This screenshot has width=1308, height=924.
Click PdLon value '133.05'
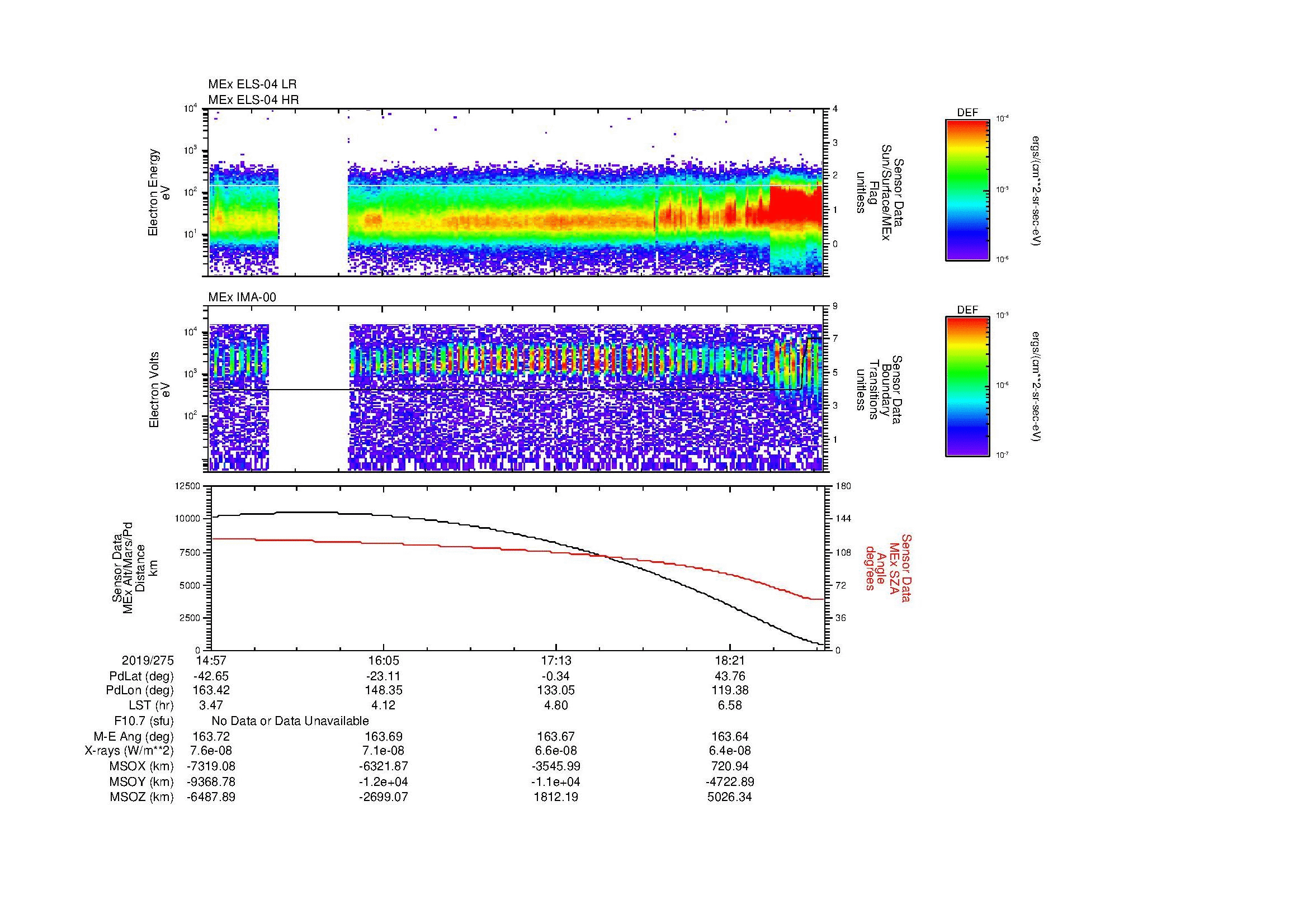[x=556, y=690]
